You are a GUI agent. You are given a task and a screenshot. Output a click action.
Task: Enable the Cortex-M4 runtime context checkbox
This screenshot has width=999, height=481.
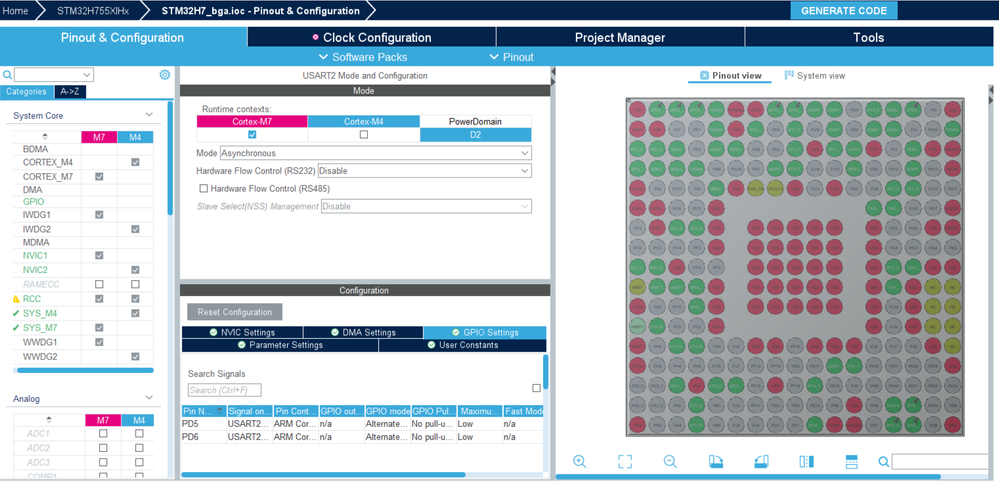click(364, 134)
